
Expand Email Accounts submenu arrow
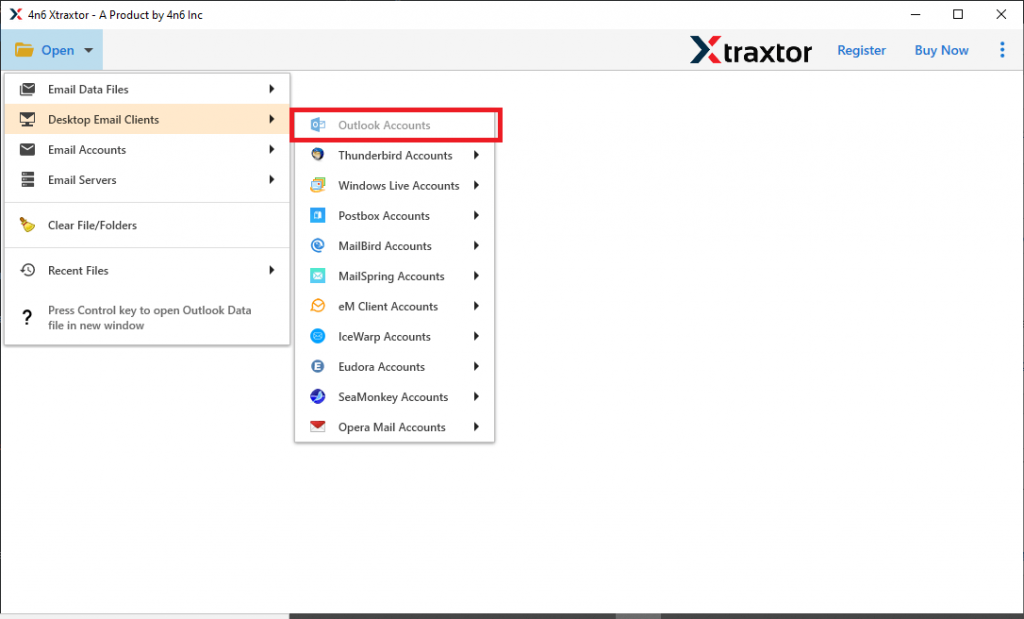[272, 150]
